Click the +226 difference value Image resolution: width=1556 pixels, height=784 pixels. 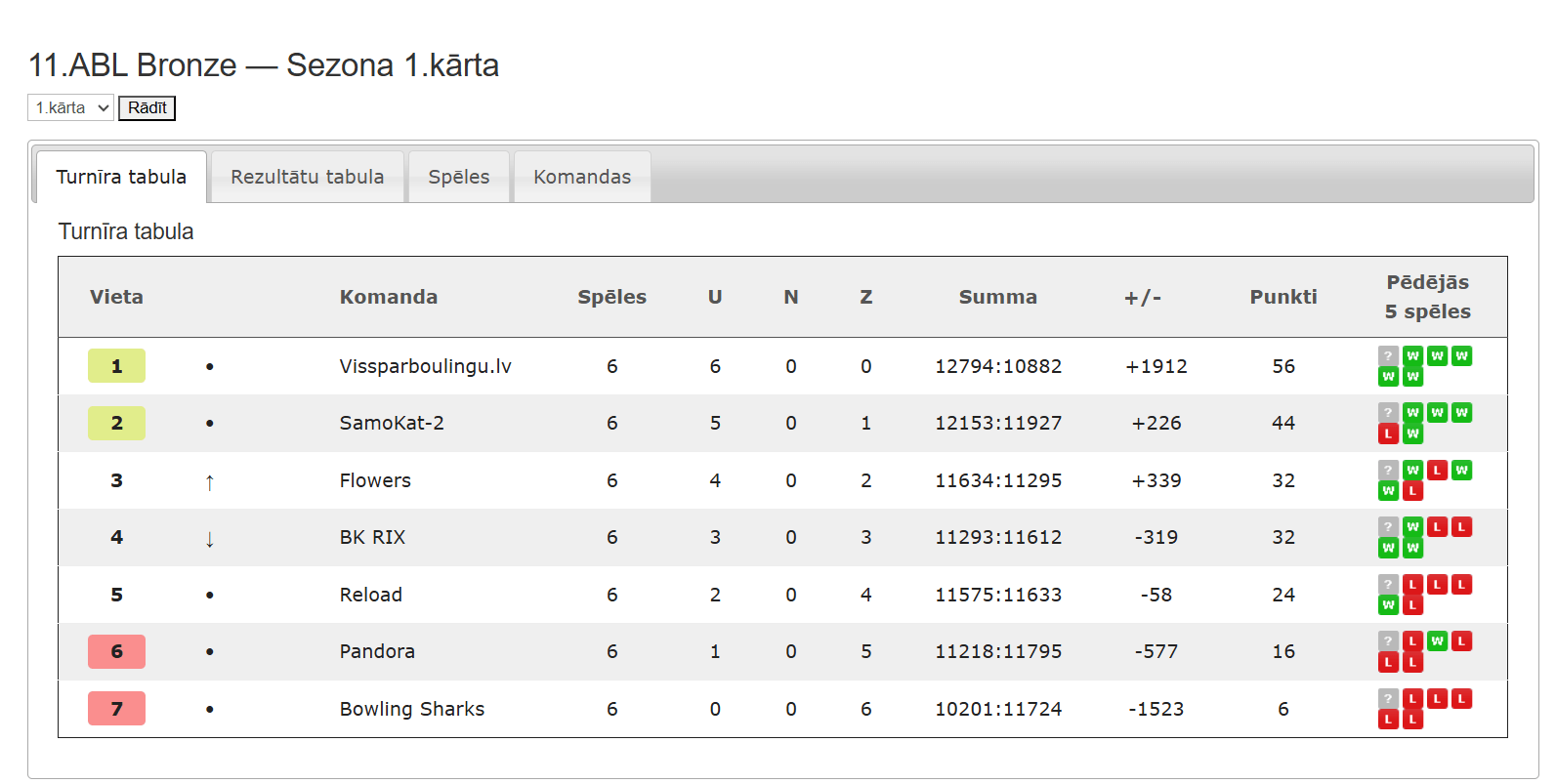pyautogui.click(x=1156, y=423)
